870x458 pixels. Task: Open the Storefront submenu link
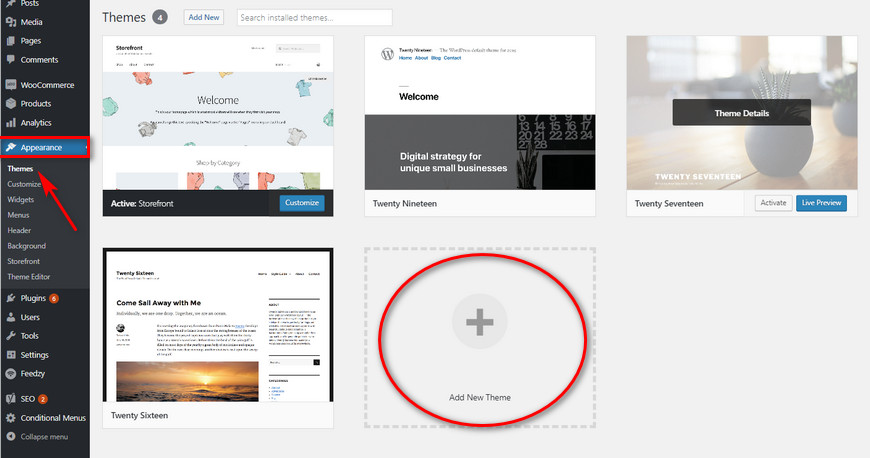click(x=23, y=261)
